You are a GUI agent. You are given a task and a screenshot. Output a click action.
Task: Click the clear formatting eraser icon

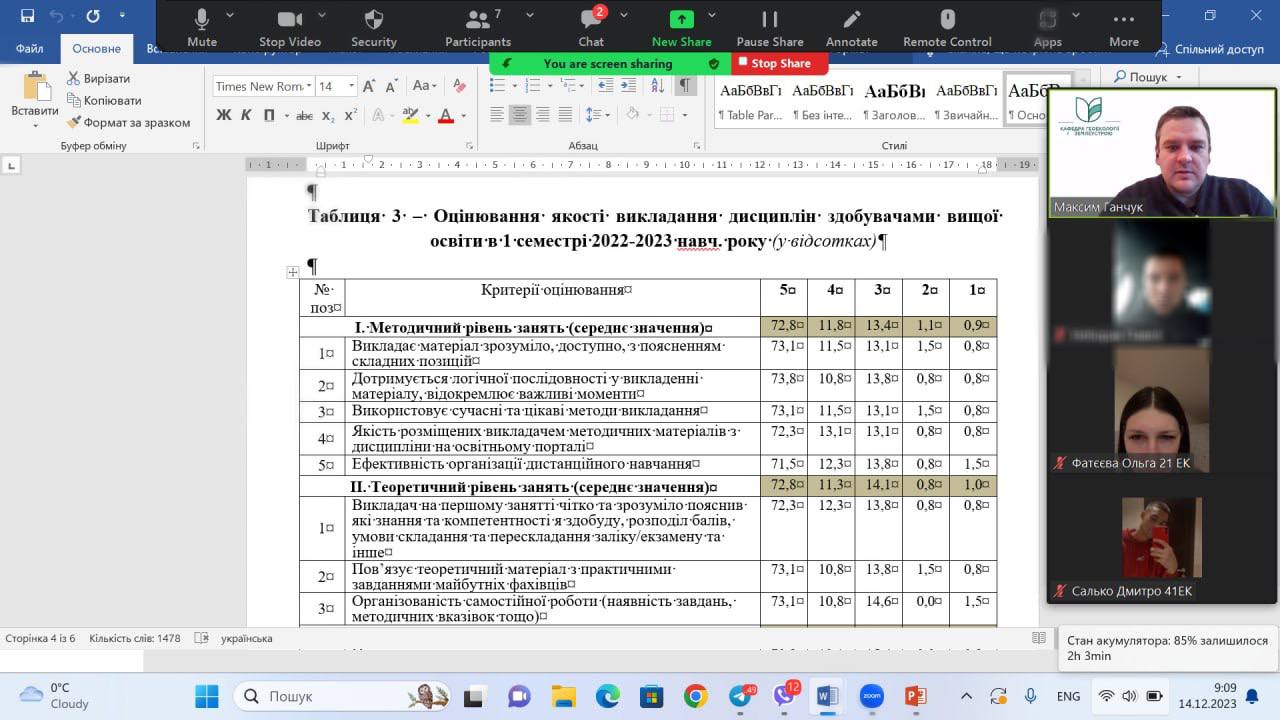pos(457,86)
